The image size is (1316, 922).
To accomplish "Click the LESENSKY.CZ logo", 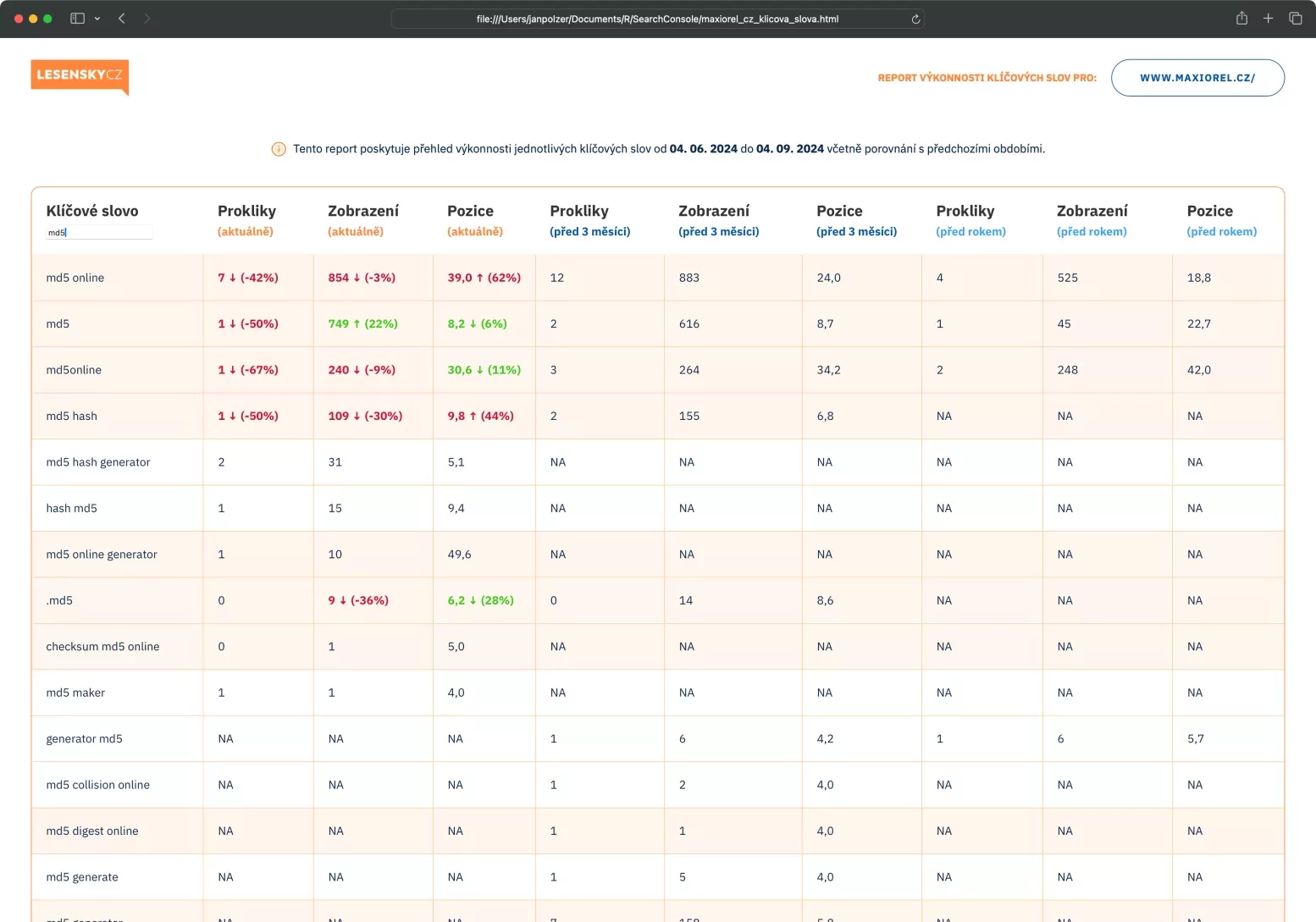I will (x=80, y=76).
